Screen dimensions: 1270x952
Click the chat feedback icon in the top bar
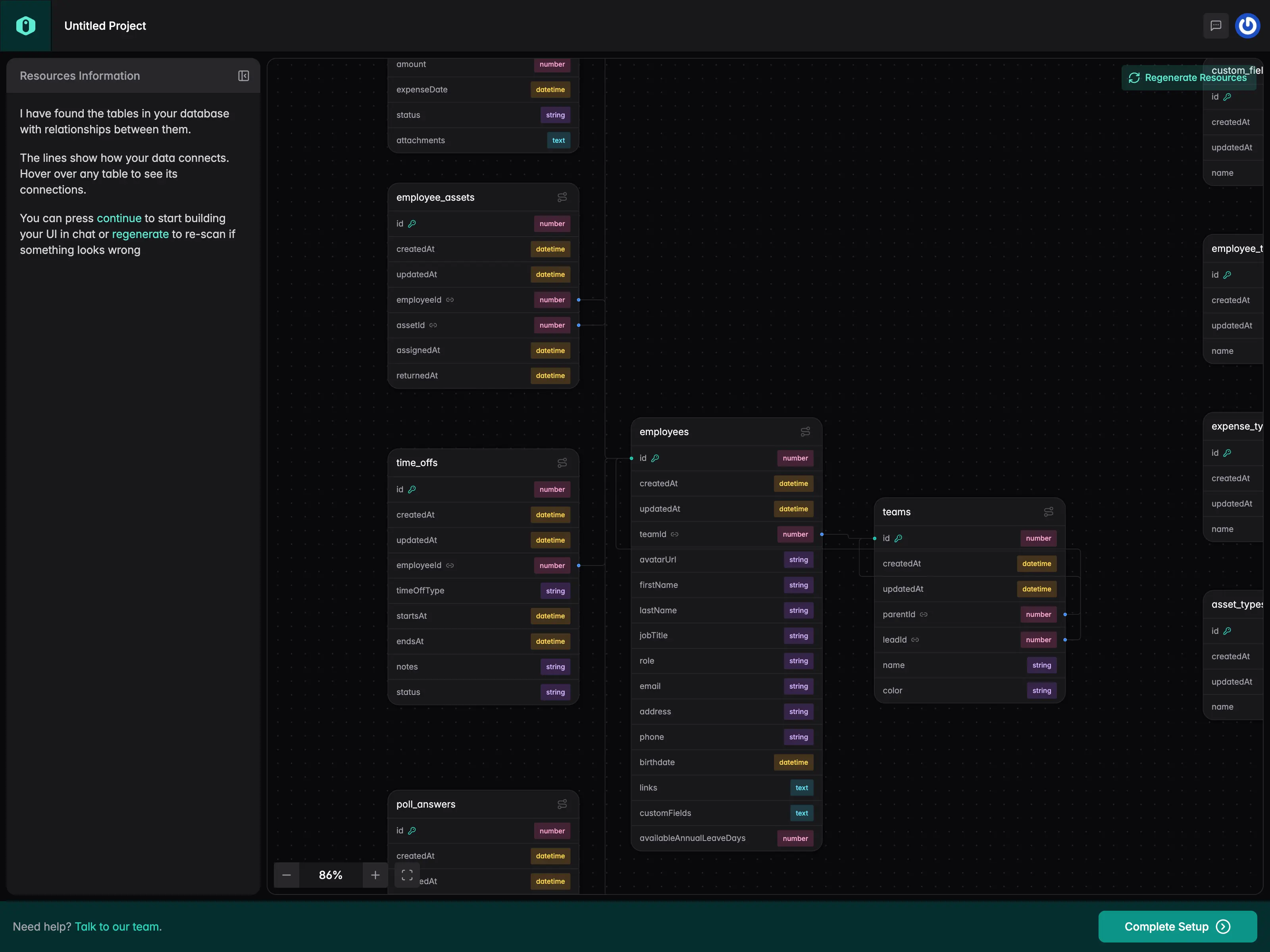pos(1216,26)
